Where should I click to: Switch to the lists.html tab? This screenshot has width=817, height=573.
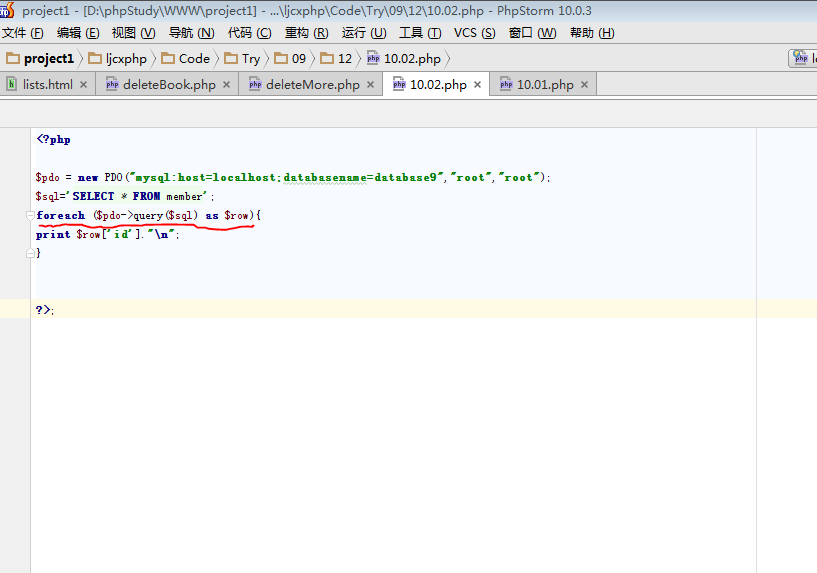tap(47, 84)
